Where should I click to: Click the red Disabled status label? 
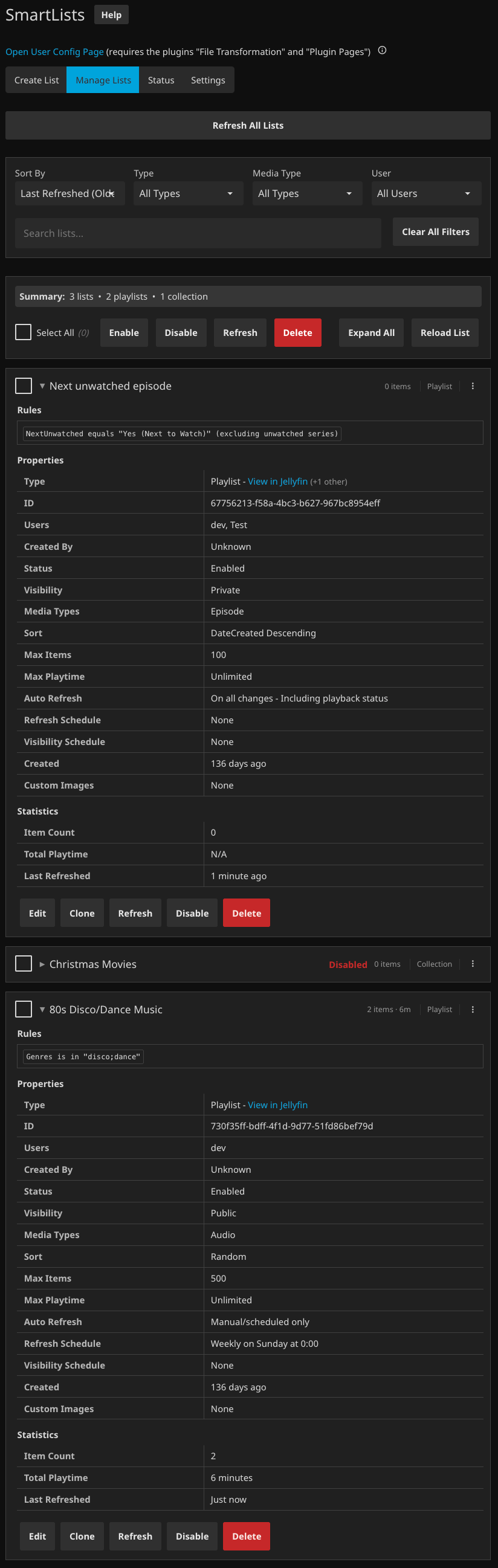point(348,964)
